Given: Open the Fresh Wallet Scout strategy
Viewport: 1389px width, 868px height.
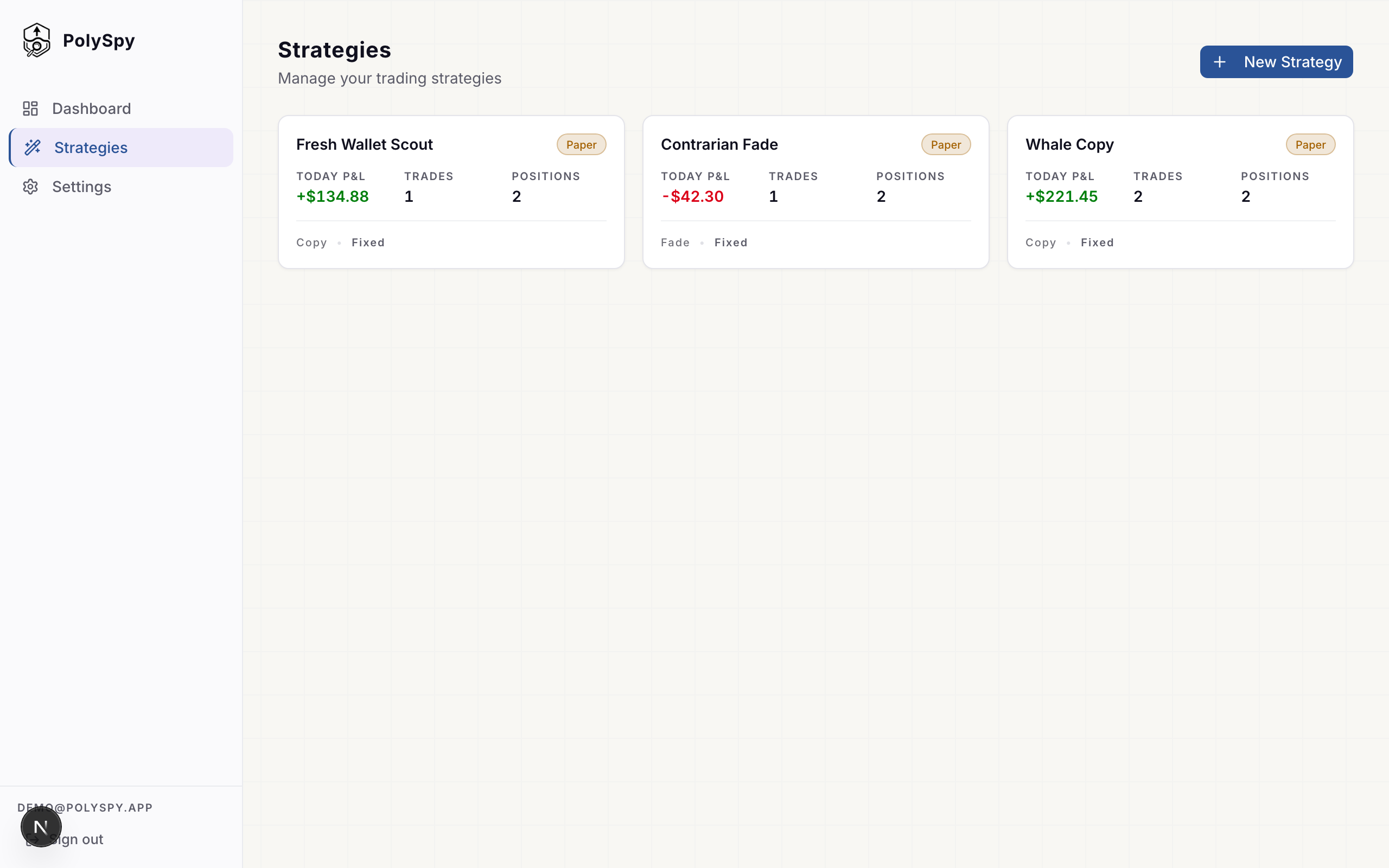Looking at the screenshot, I should [x=365, y=145].
